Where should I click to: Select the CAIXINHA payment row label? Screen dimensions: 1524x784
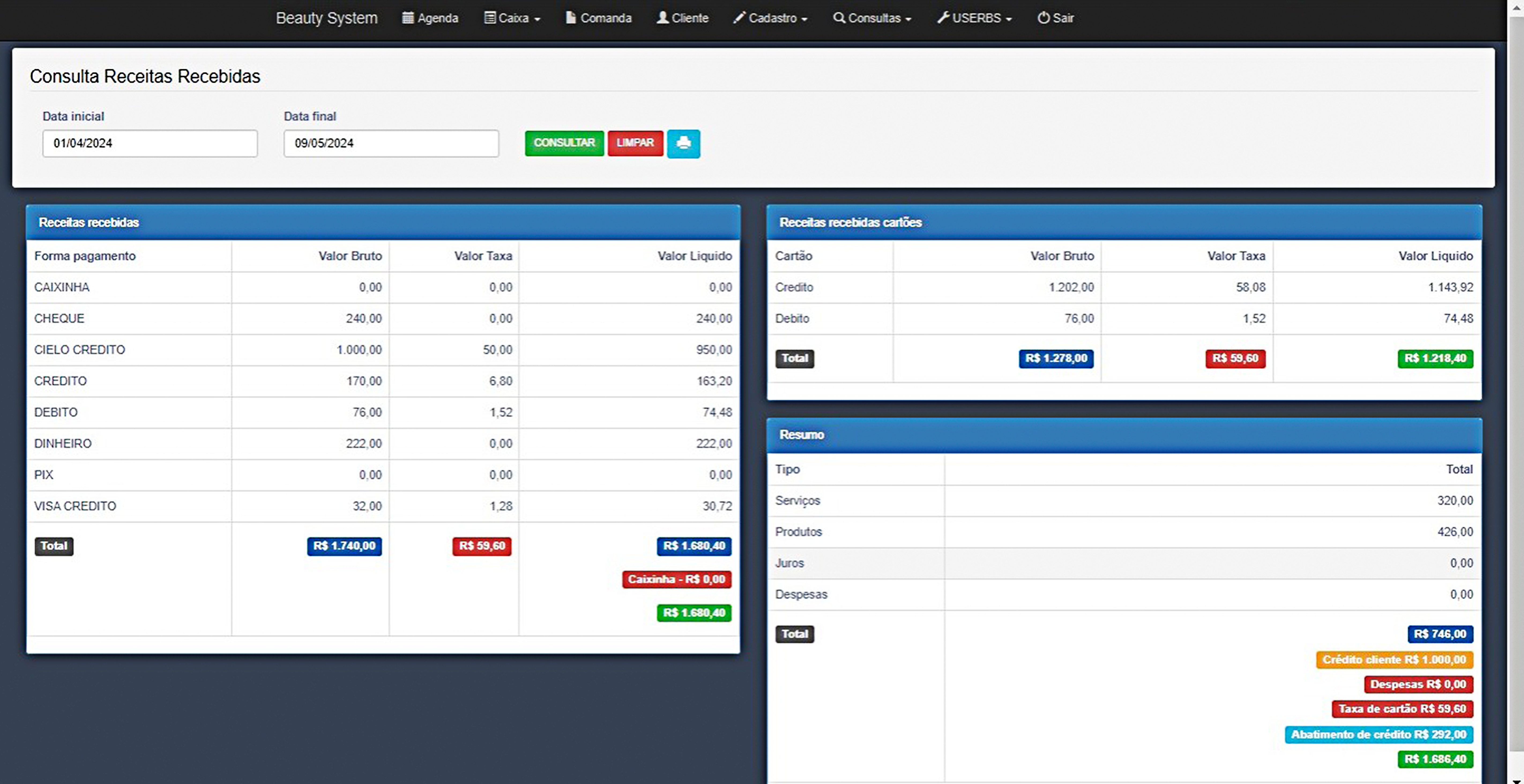(62, 288)
